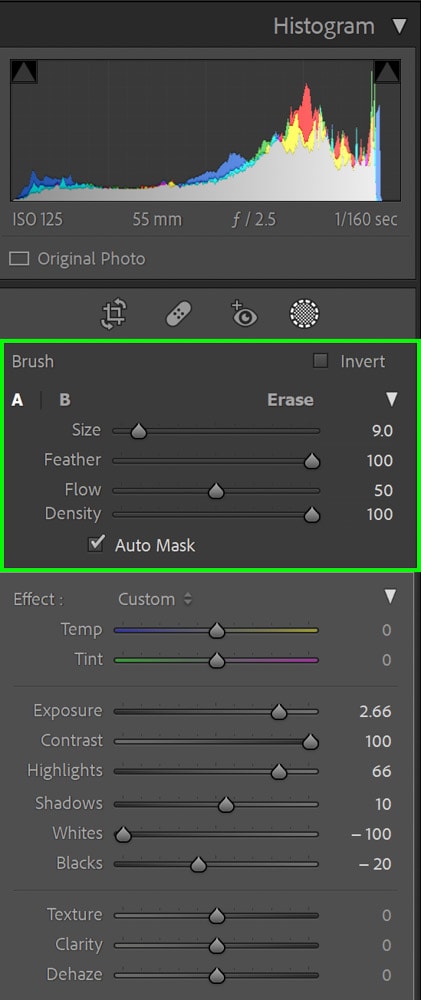Click the Flow slider handle
Viewport: 421px width, 1000px height.
[x=216, y=491]
